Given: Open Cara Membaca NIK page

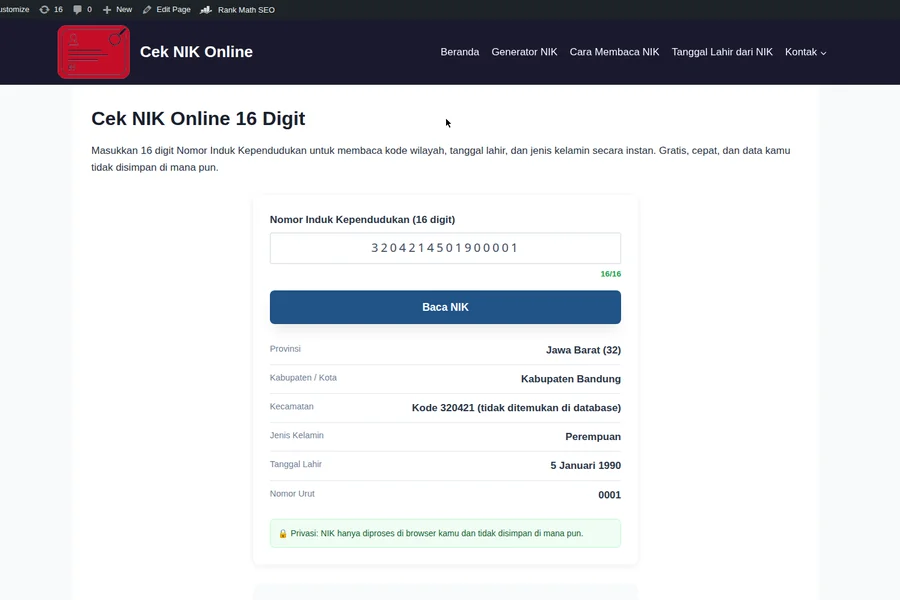Looking at the screenshot, I should pyautogui.click(x=614, y=52).
